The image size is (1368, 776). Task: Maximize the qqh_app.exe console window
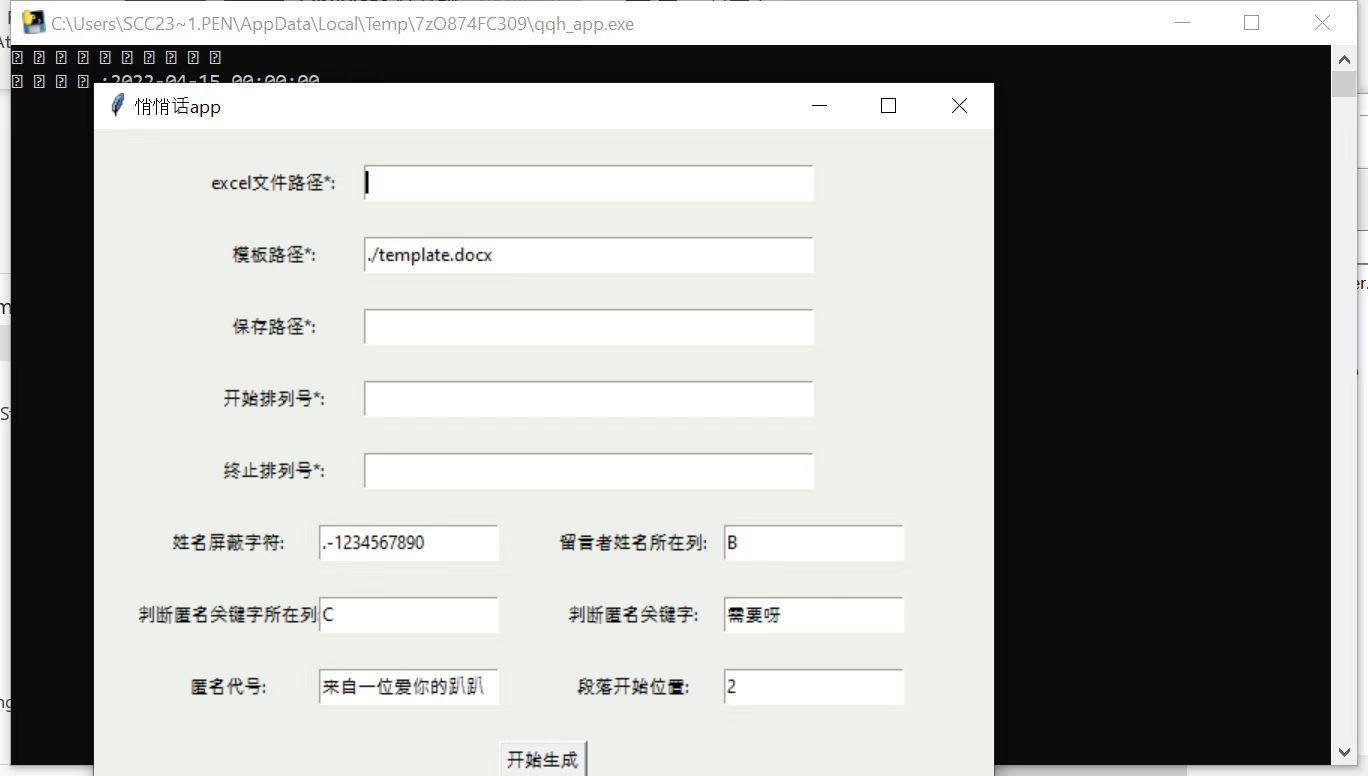pos(1251,22)
